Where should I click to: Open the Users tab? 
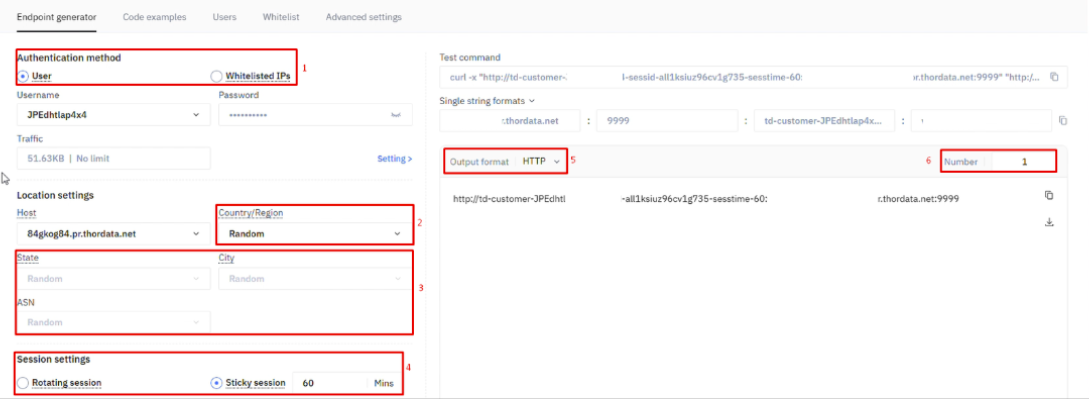[x=224, y=17]
